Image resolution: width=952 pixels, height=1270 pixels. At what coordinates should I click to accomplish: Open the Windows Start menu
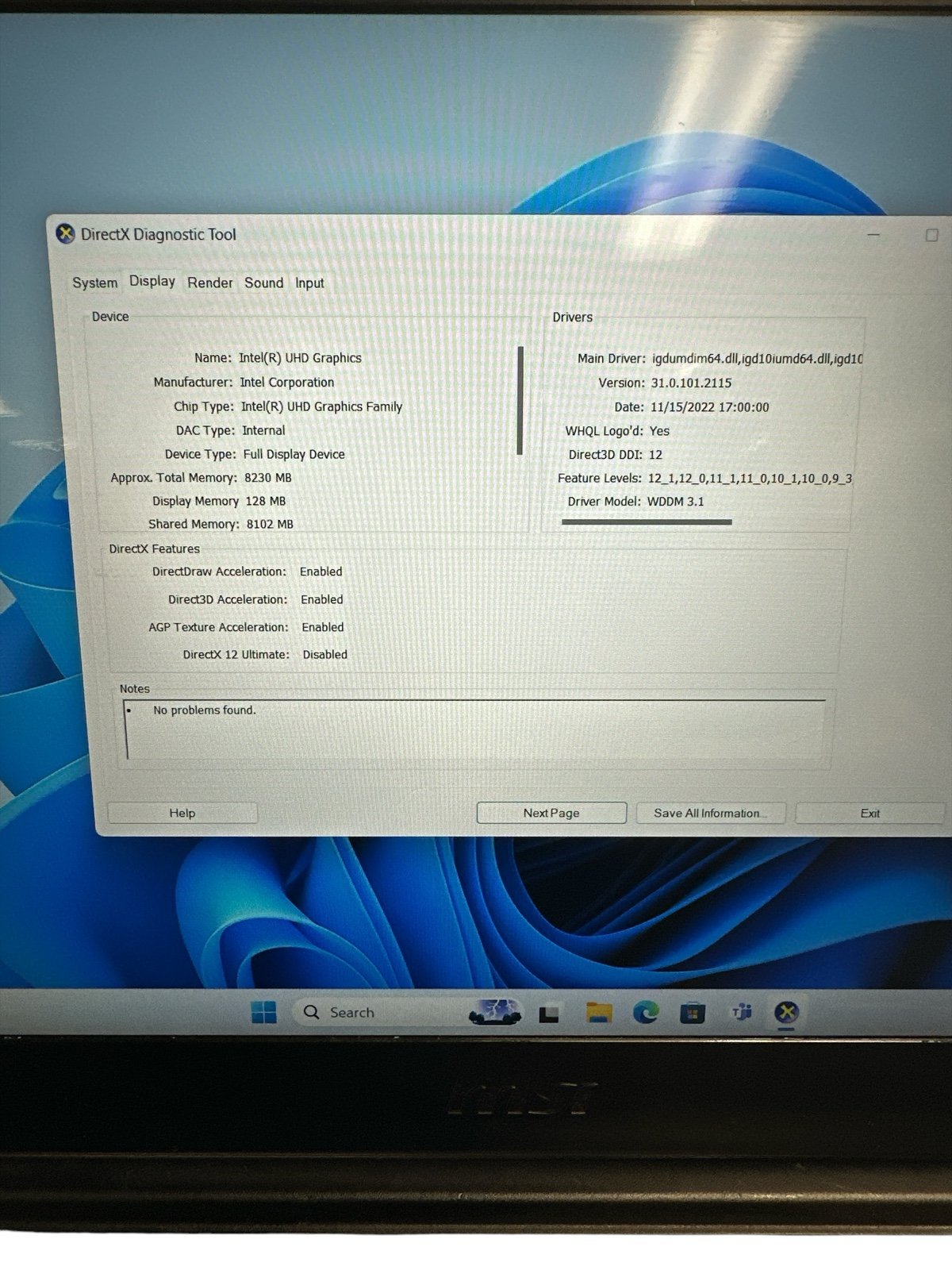click(x=263, y=1012)
